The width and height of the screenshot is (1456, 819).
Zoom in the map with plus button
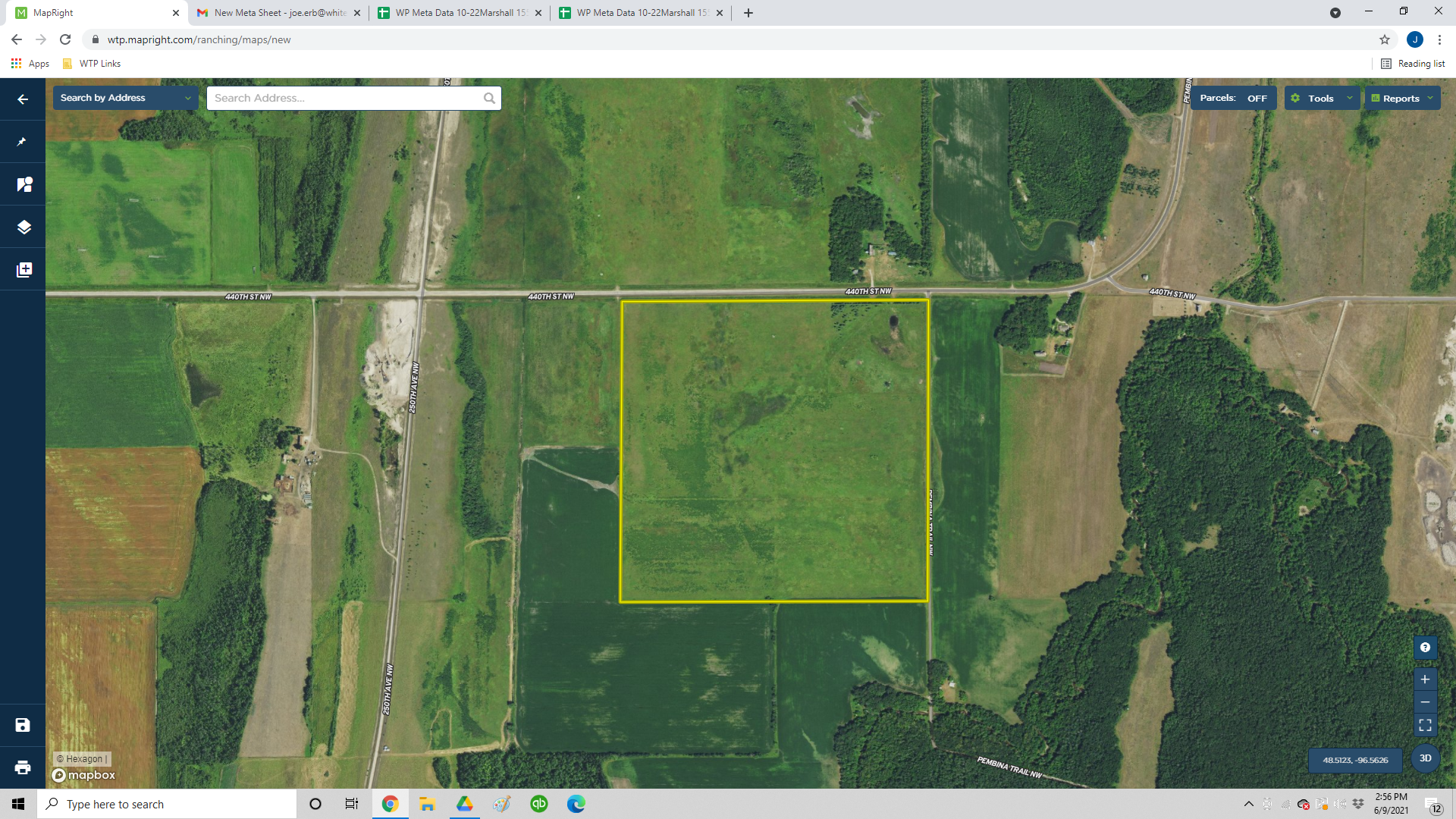click(1425, 679)
